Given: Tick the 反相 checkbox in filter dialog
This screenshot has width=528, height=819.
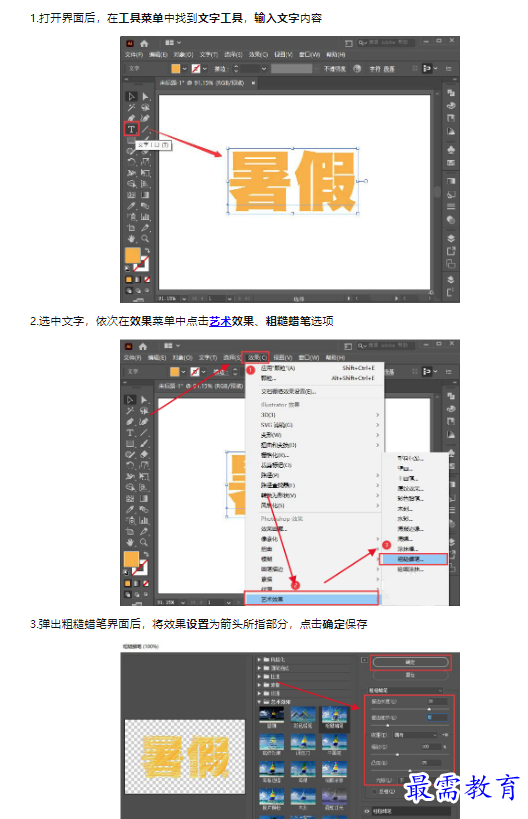Looking at the screenshot, I should (x=374, y=791).
